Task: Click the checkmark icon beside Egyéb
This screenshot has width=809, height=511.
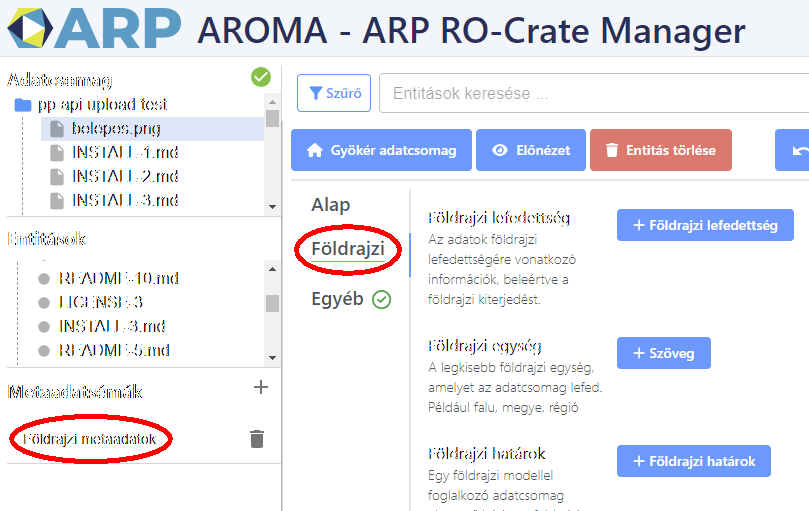Action: pos(382,299)
